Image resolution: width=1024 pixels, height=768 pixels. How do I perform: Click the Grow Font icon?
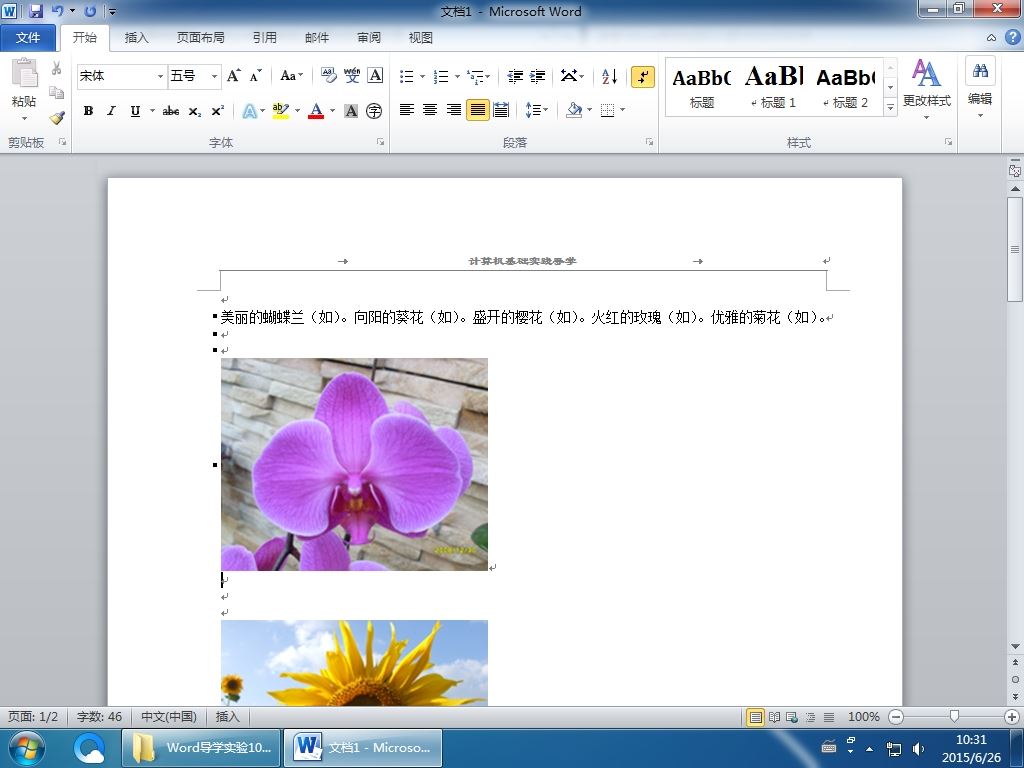click(x=233, y=76)
